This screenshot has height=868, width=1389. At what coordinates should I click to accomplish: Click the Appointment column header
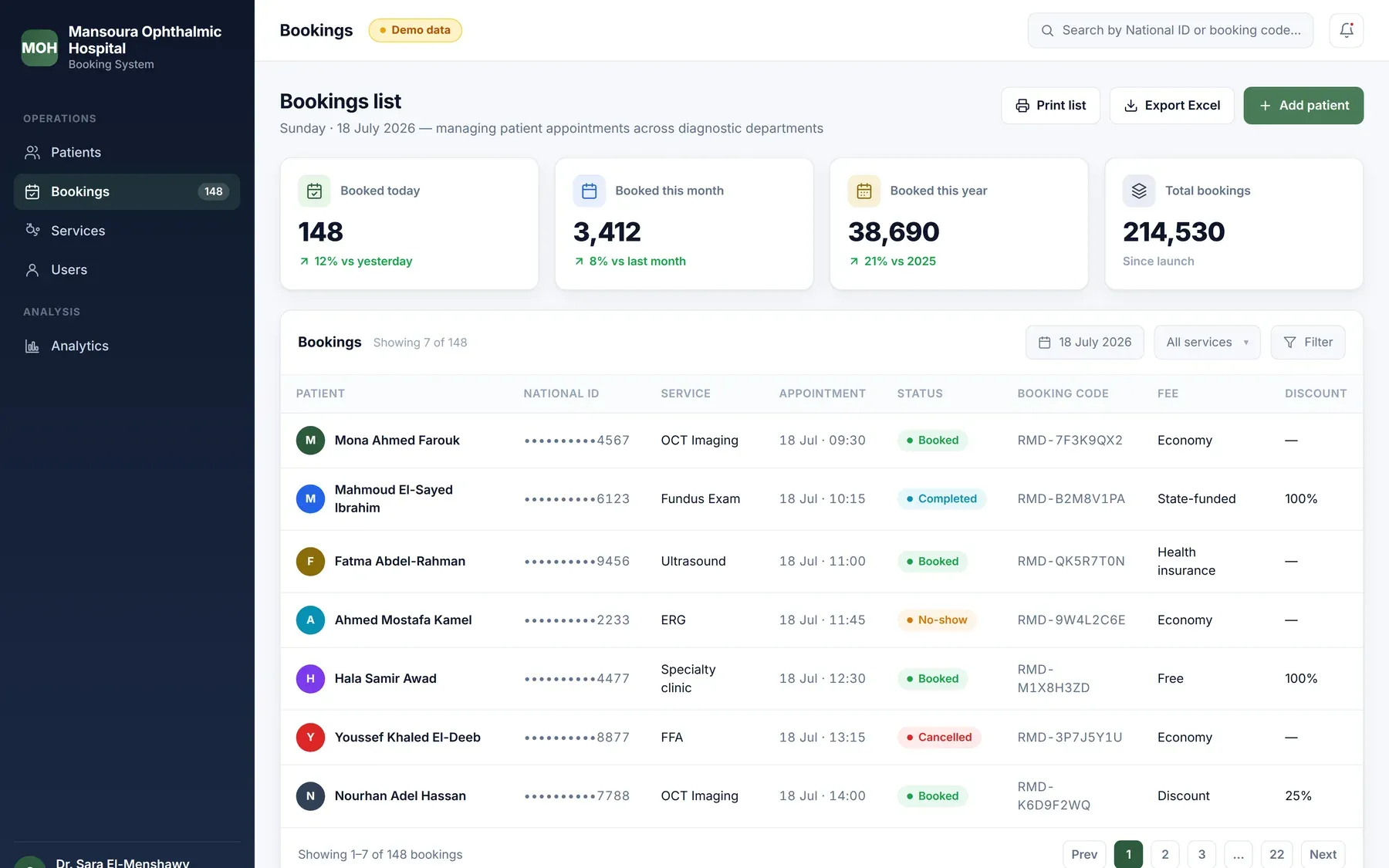[822, 393]
